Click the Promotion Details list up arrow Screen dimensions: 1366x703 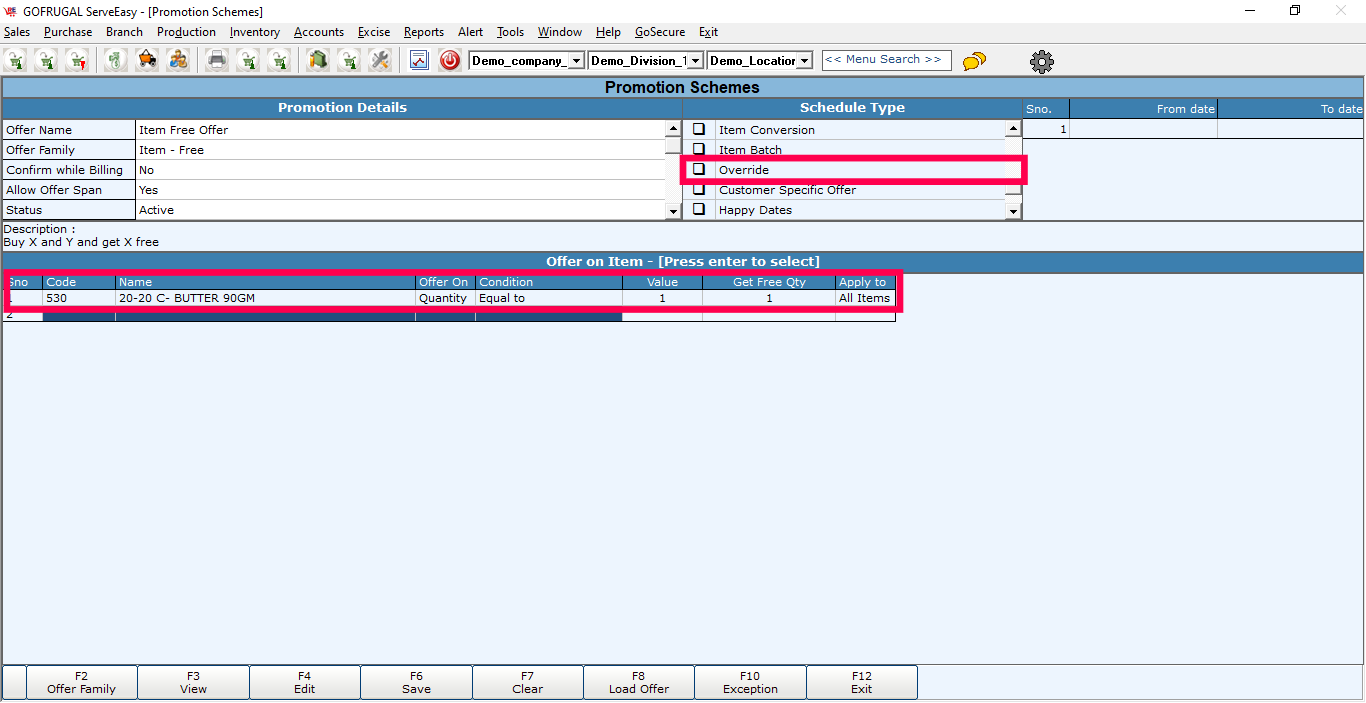(674, 129)
